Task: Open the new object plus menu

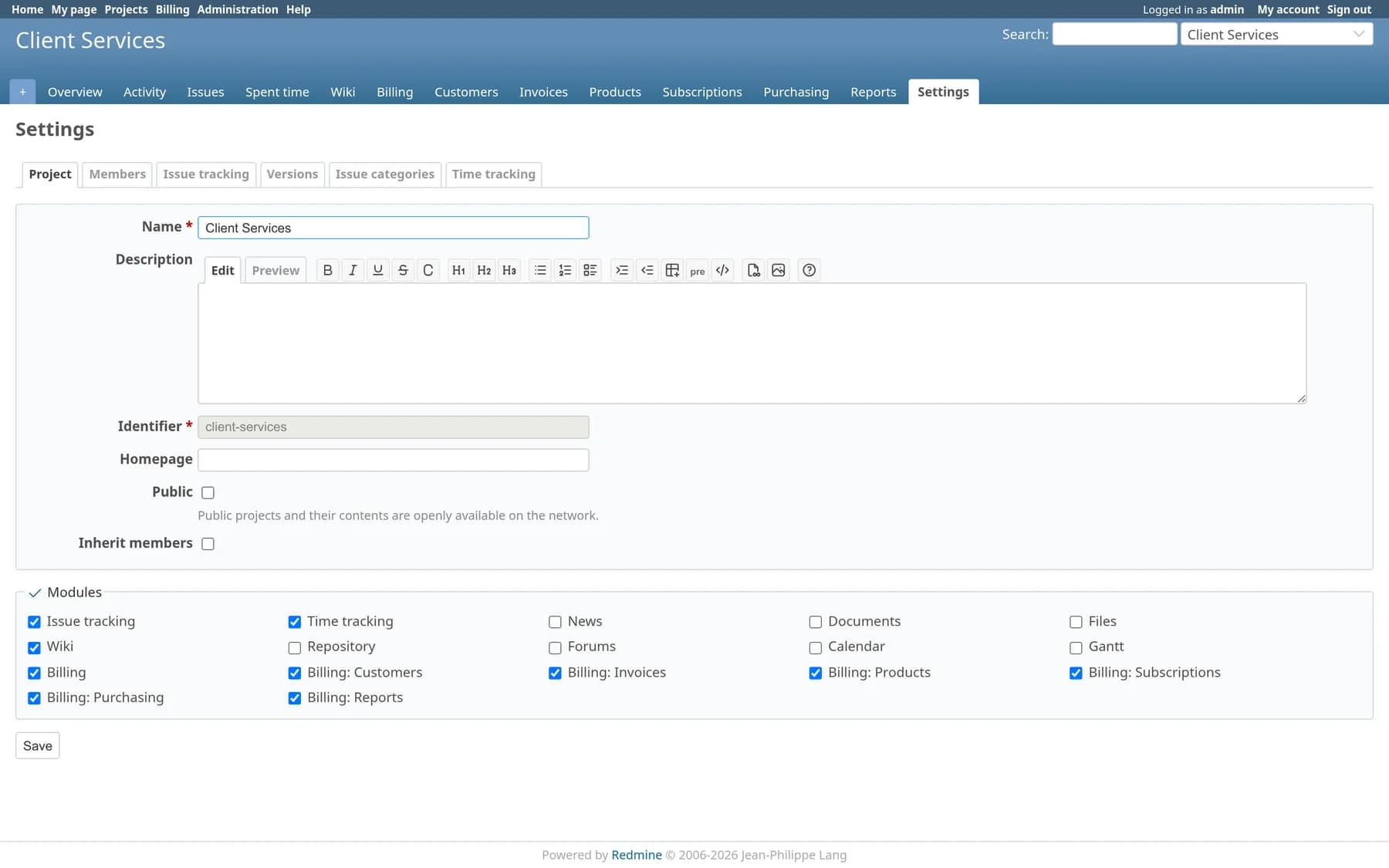Action: (x=22, y=92)
